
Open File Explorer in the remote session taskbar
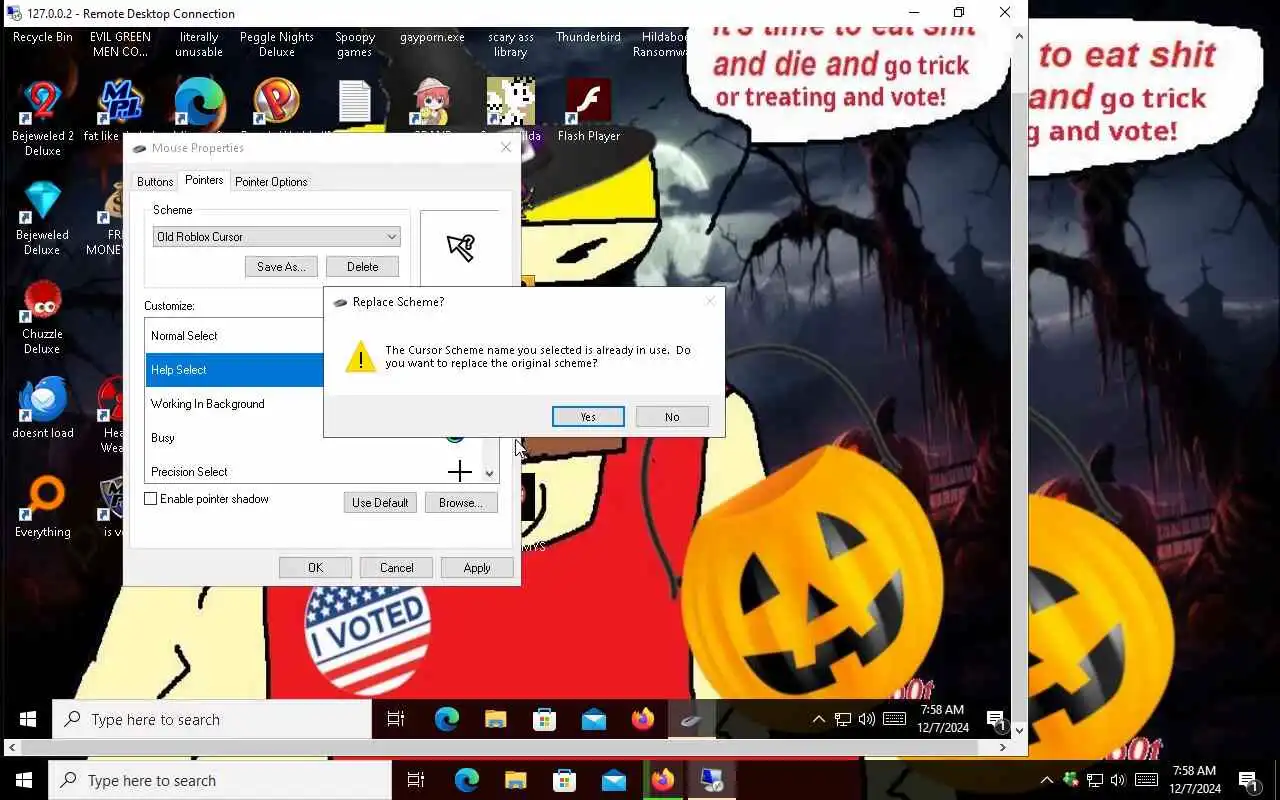(495, 719)
